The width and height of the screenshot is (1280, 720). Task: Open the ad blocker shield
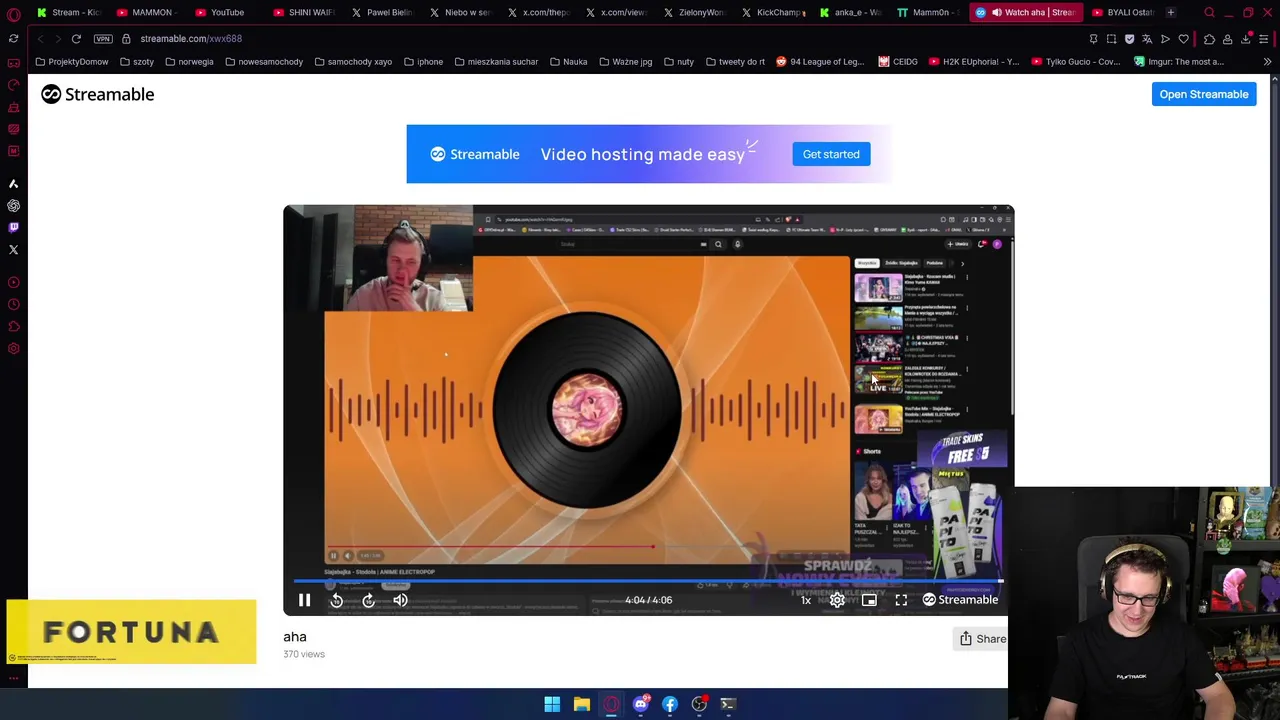[x=1129, y=39]
